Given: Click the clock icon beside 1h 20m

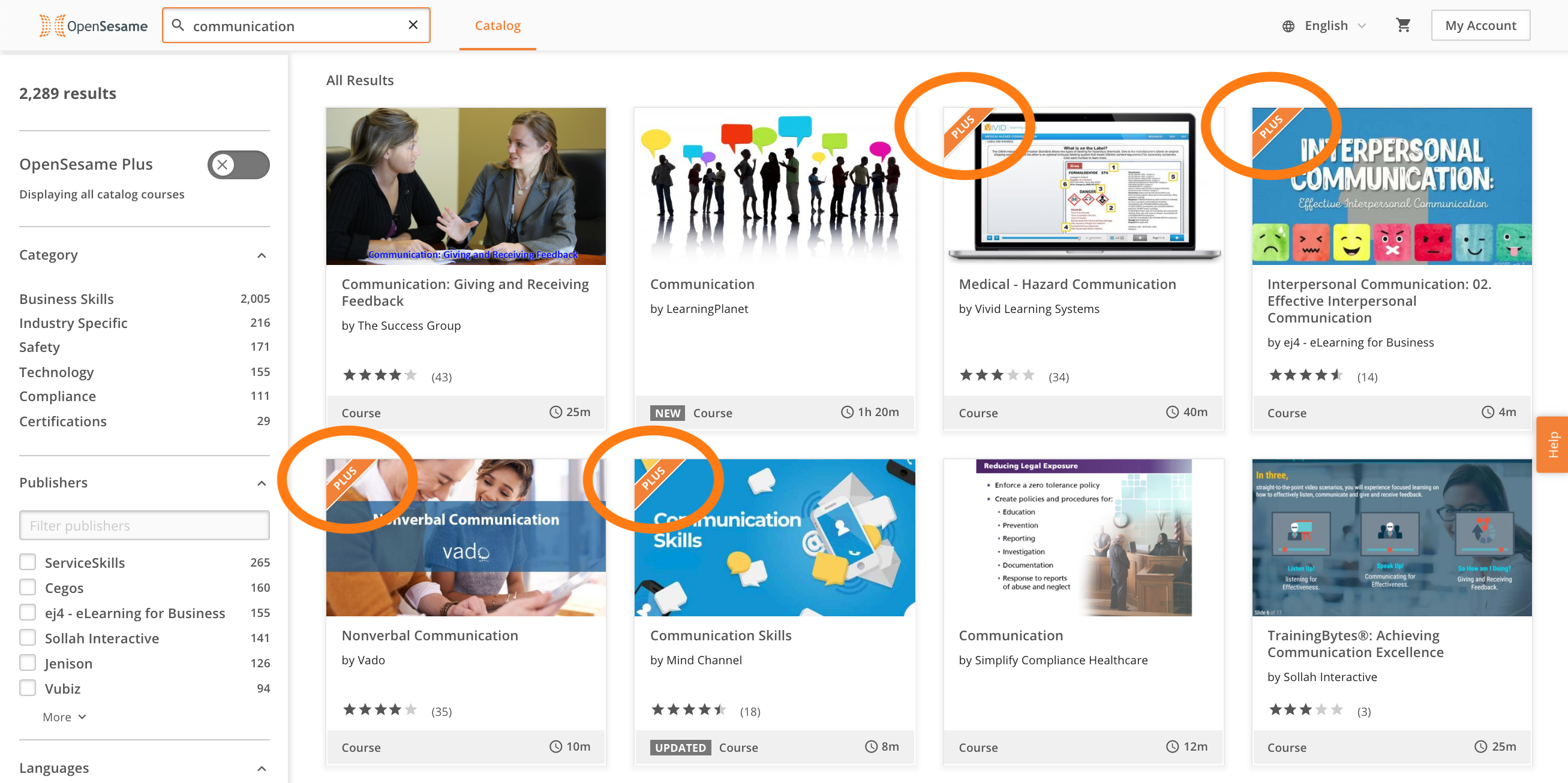Looking at the screenshot, I should click(x=847, y=412).
